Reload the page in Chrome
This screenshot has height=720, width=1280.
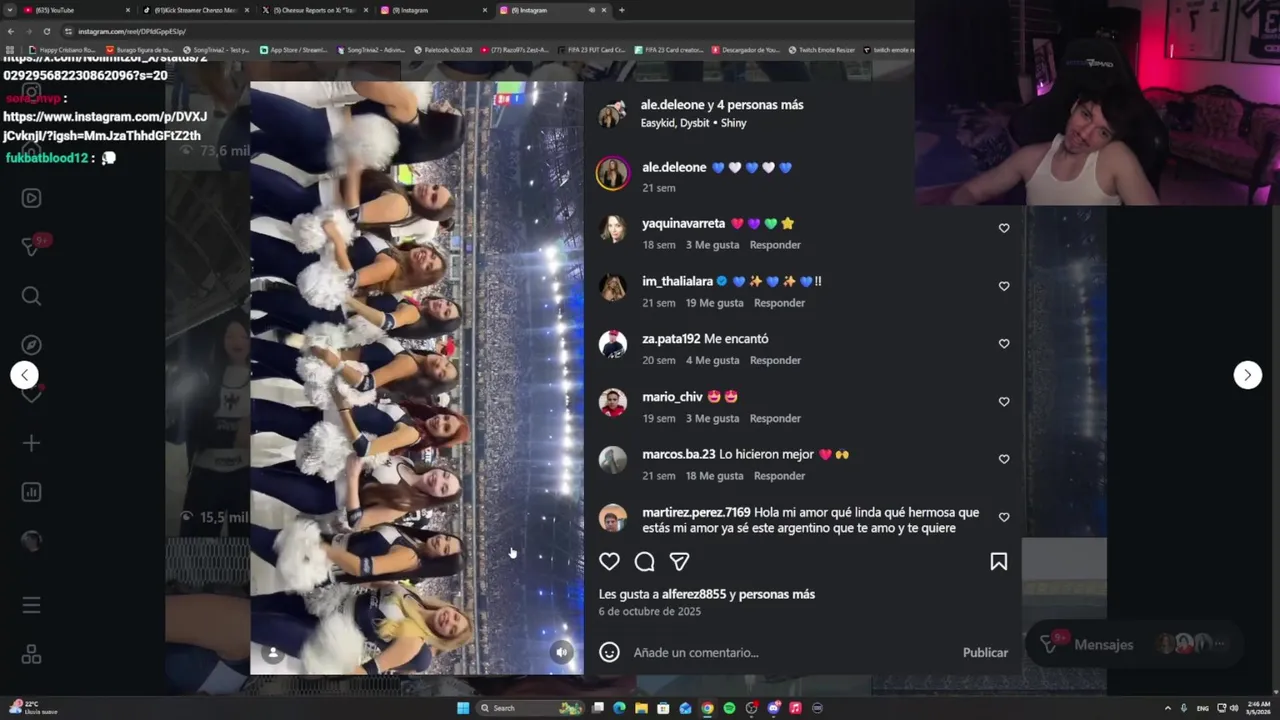[x=46, y=31]
